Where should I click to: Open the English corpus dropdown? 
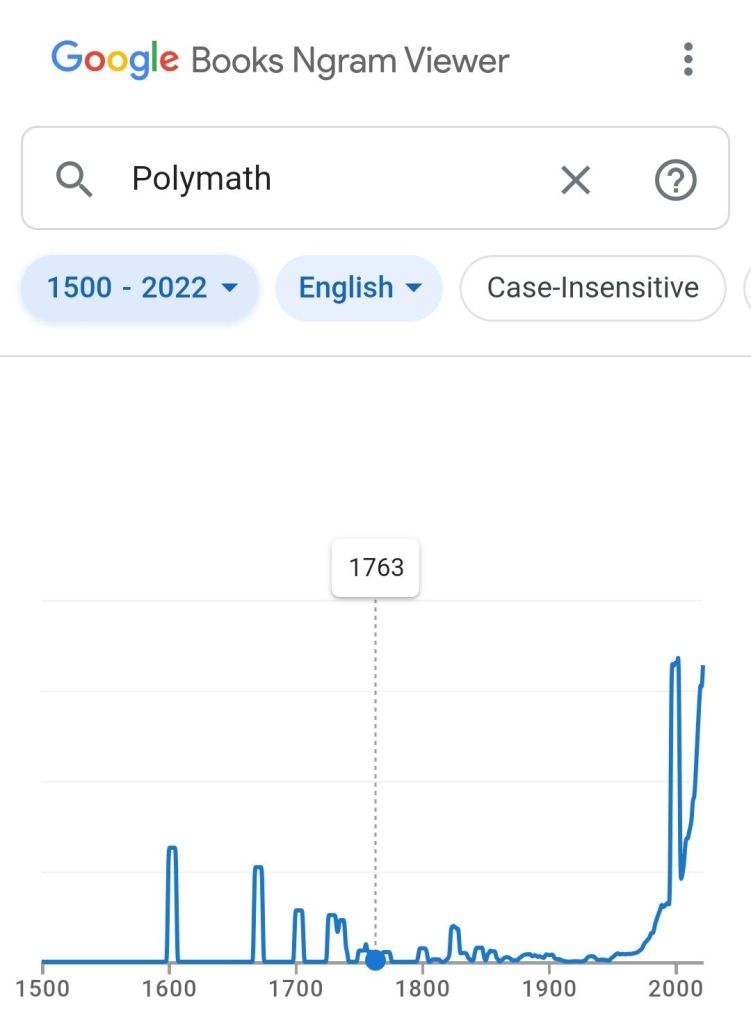point(359,288)
